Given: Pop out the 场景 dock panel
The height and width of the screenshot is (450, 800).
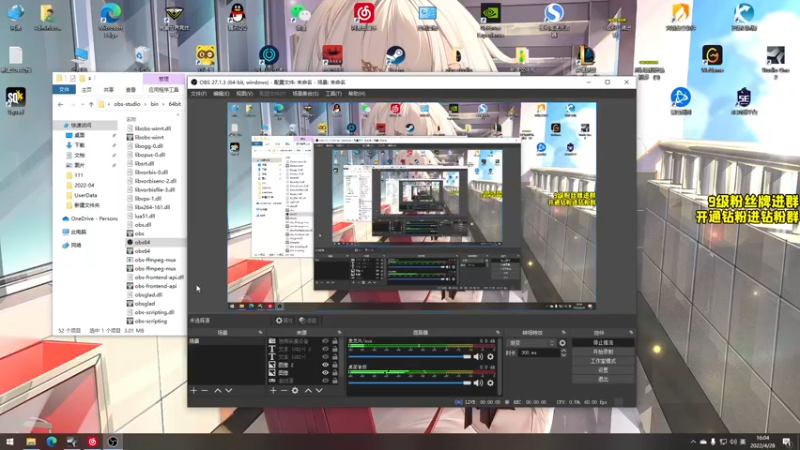Looking at the screenshot, I should click(260, 333).
